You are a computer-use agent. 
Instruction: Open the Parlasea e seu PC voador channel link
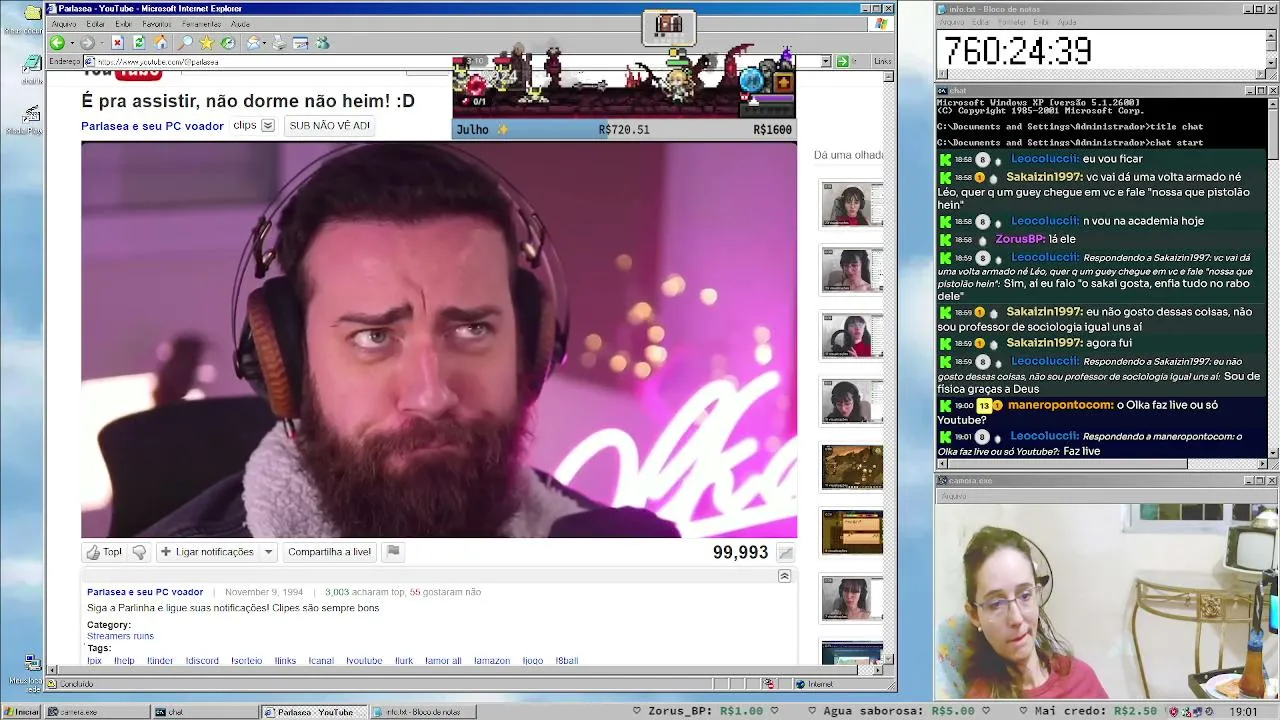152,126
